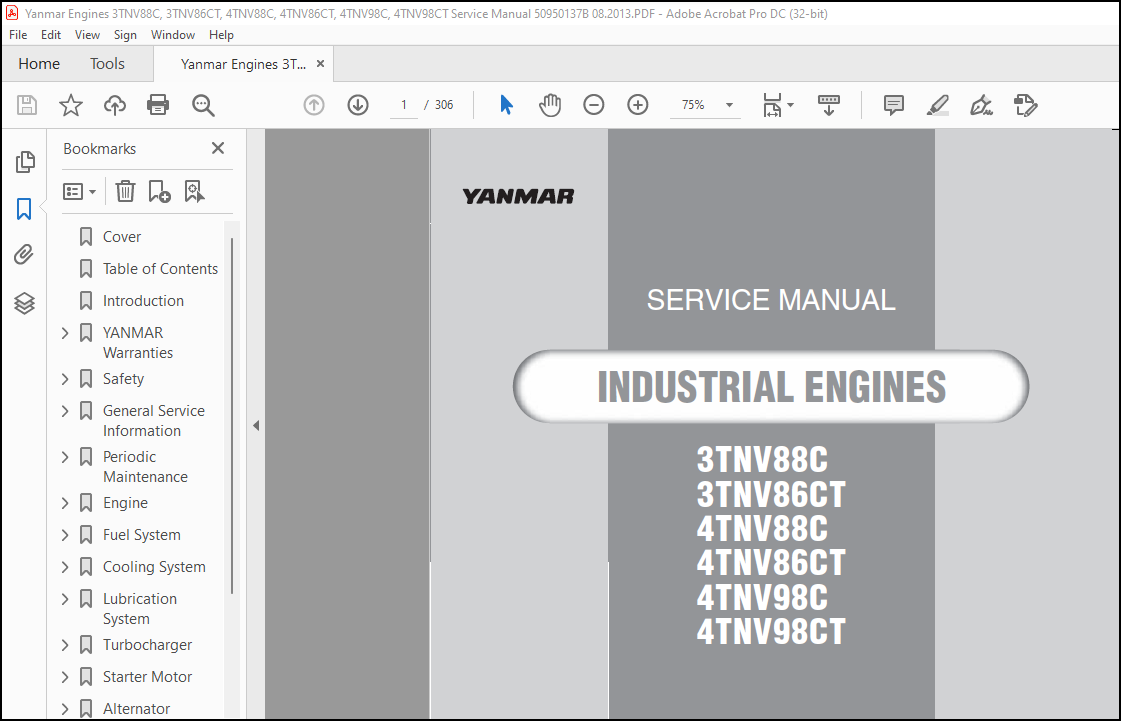This screenshot has height=721, width=1121.
Task: Open the View menu
Action: click(x=87, y=34)
